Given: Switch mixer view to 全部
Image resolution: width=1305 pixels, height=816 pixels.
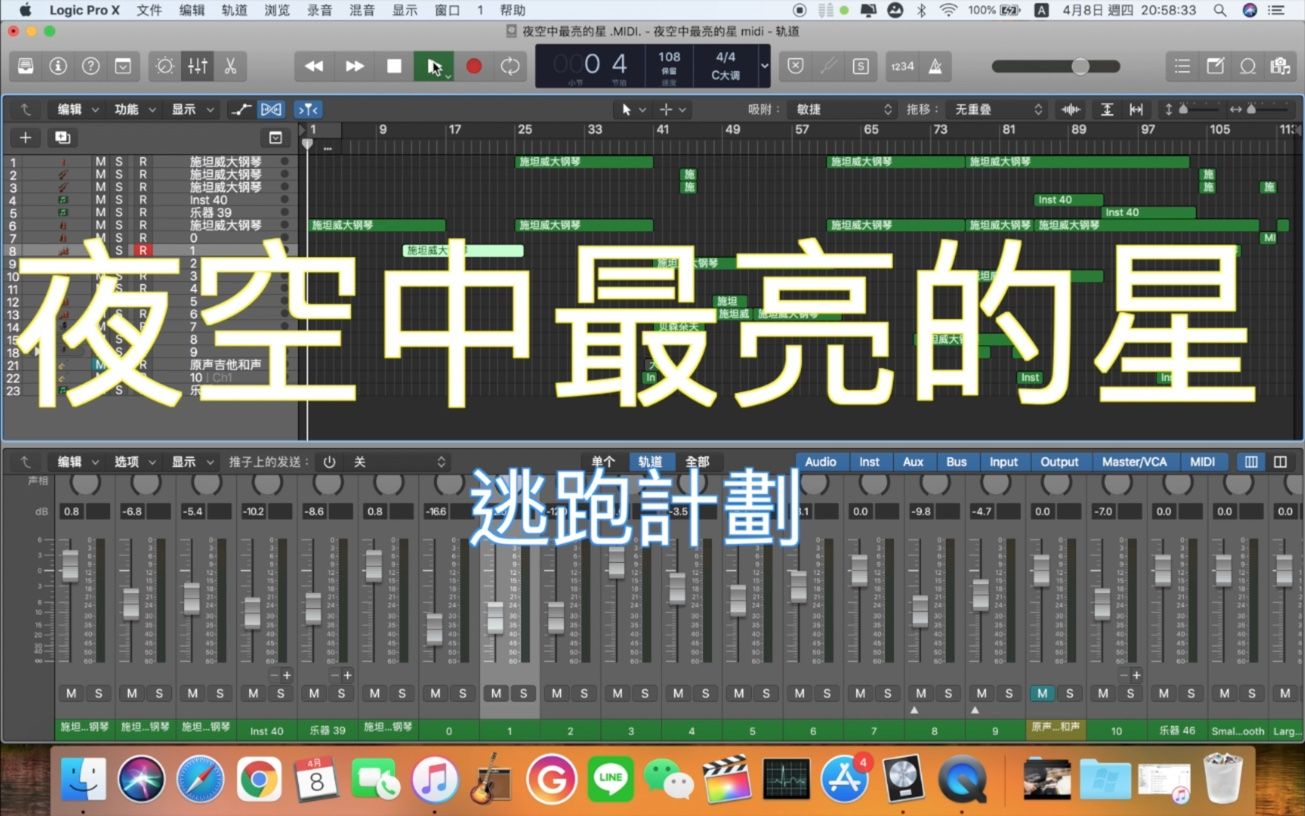Looking at the screenshot, I should pyautogui.click(x=697, y=462).
